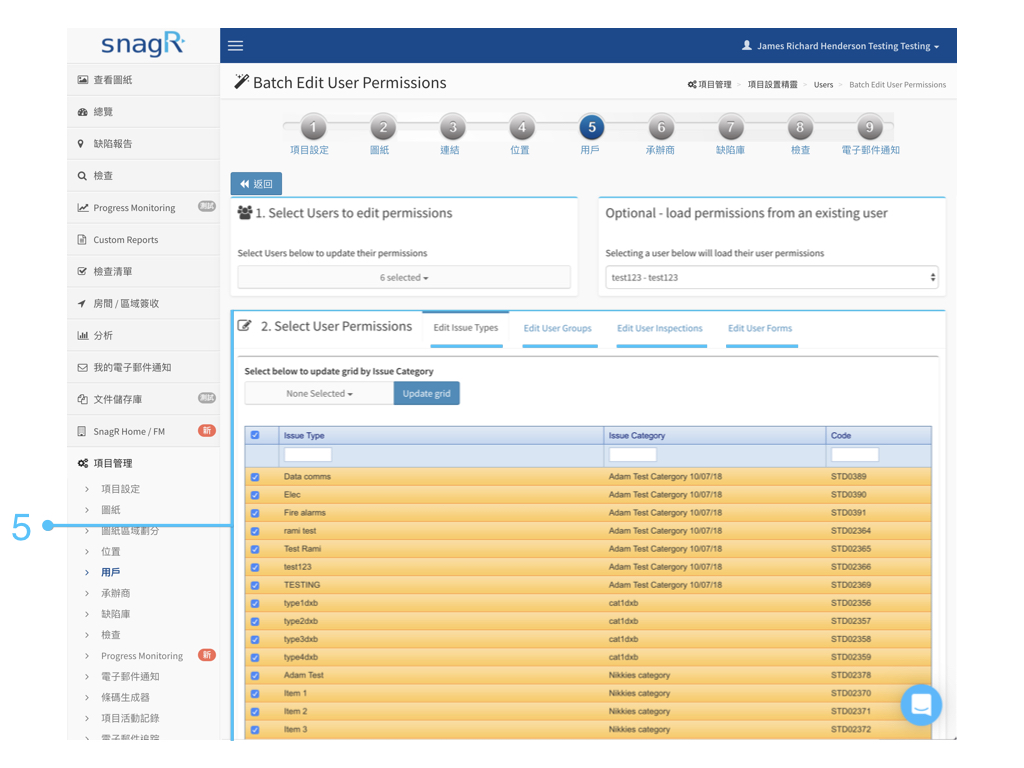1024x768 pixels.
Task: Expand 承辦商 submenu item in sidebar
Action: [x=116, y=593]
